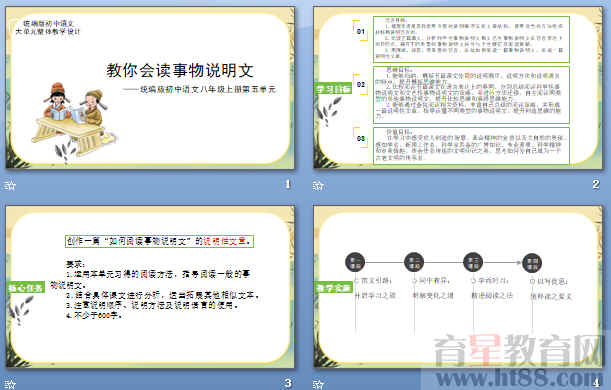
Task: Click the green 核心任务 label on slide 3
Action: tap(25, 288)
